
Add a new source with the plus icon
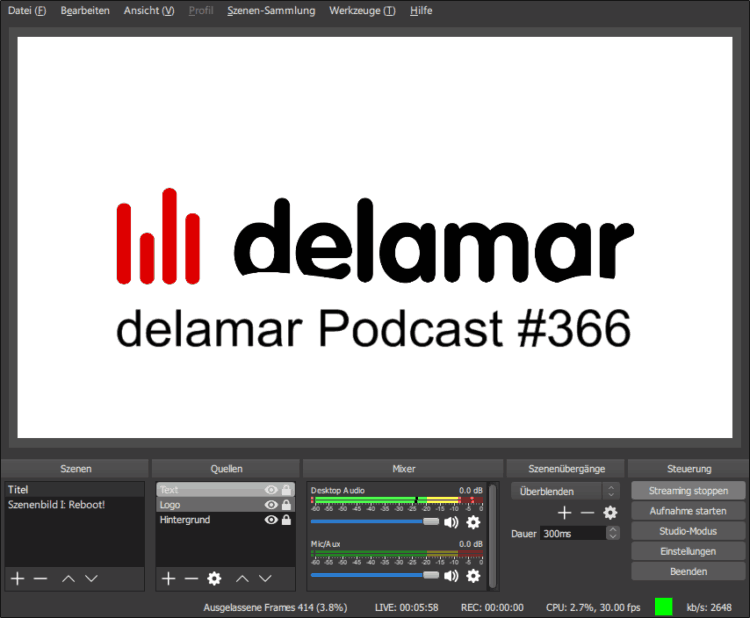pos(168,579)
